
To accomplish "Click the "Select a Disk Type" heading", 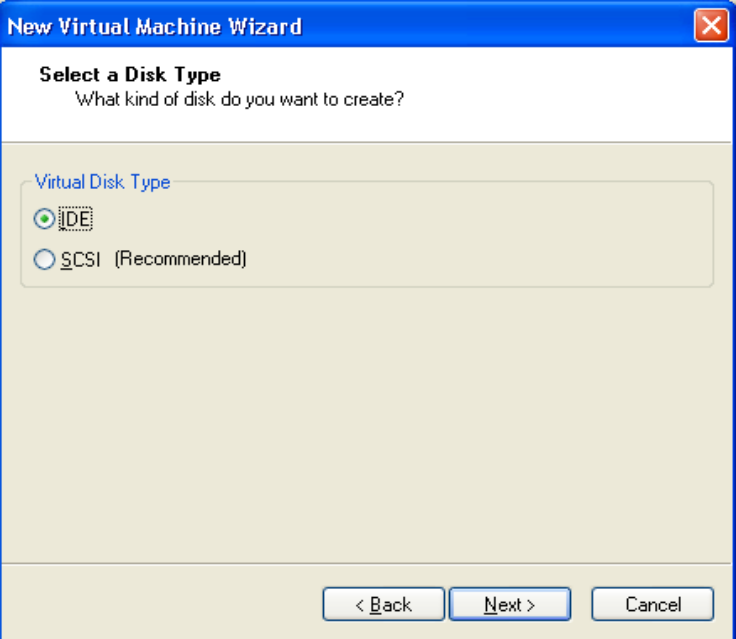I will pos(130,75).
